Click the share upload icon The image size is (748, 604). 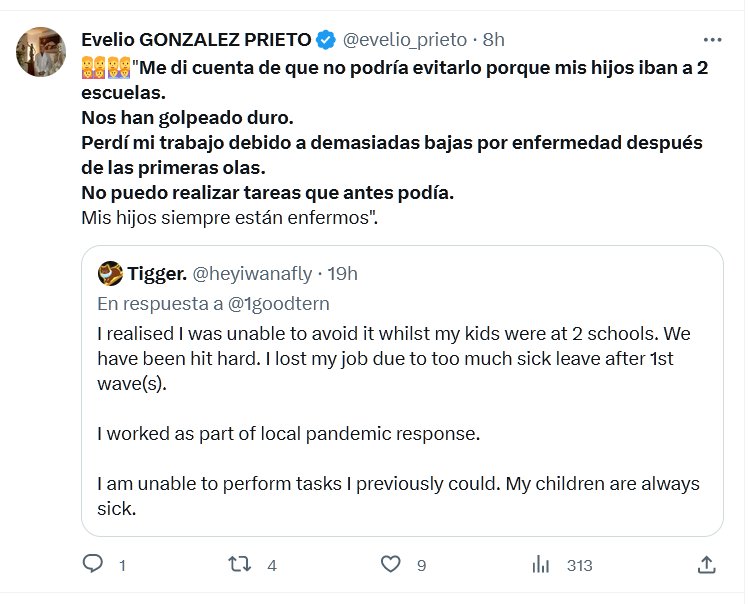706,565
